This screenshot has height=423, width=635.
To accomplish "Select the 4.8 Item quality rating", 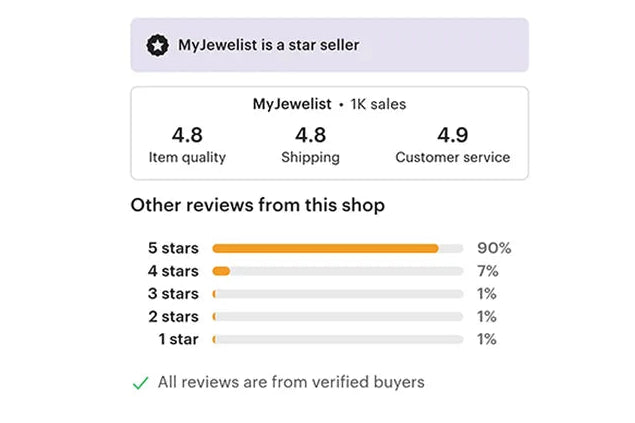I will 187,144.
